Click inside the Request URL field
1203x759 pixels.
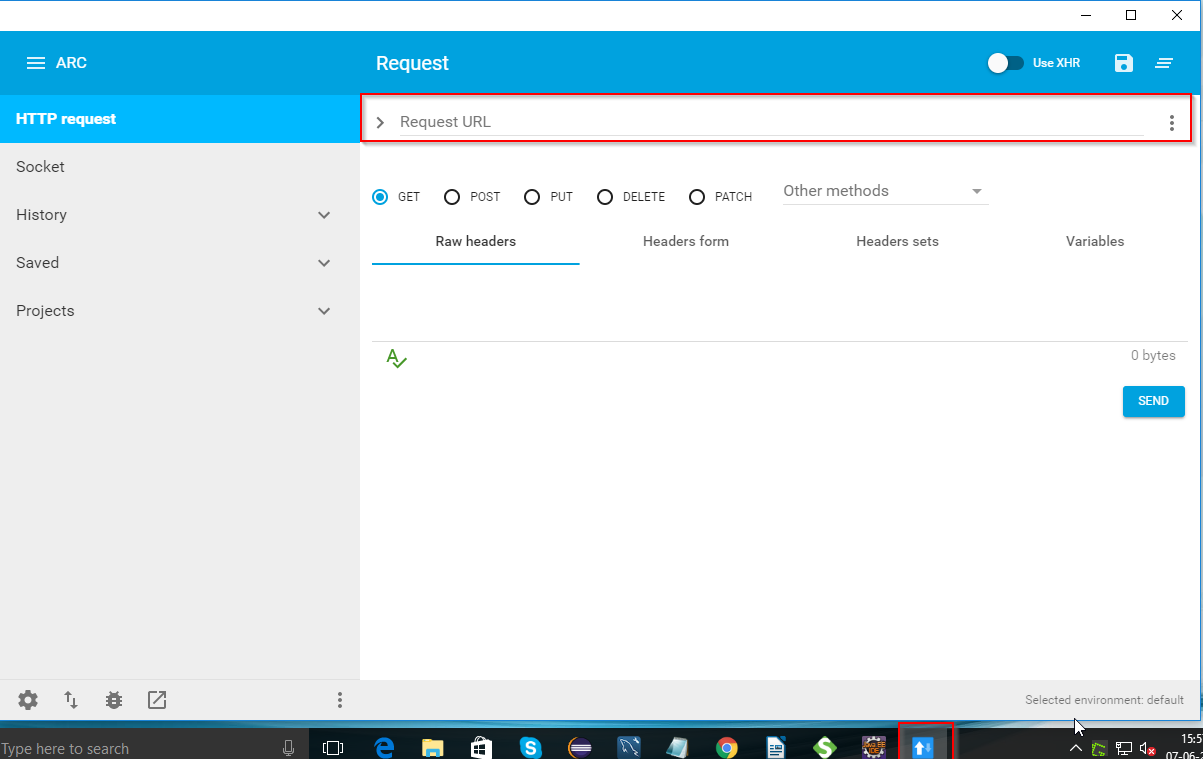click(x=700, y=121)
